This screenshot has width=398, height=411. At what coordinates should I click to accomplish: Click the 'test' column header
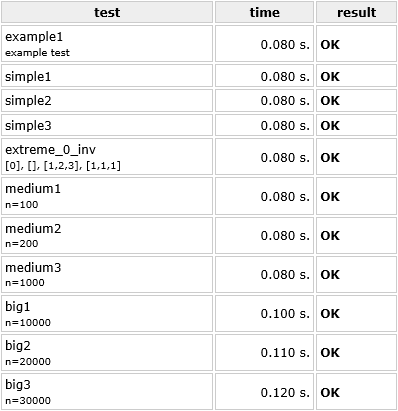(107, 12)
